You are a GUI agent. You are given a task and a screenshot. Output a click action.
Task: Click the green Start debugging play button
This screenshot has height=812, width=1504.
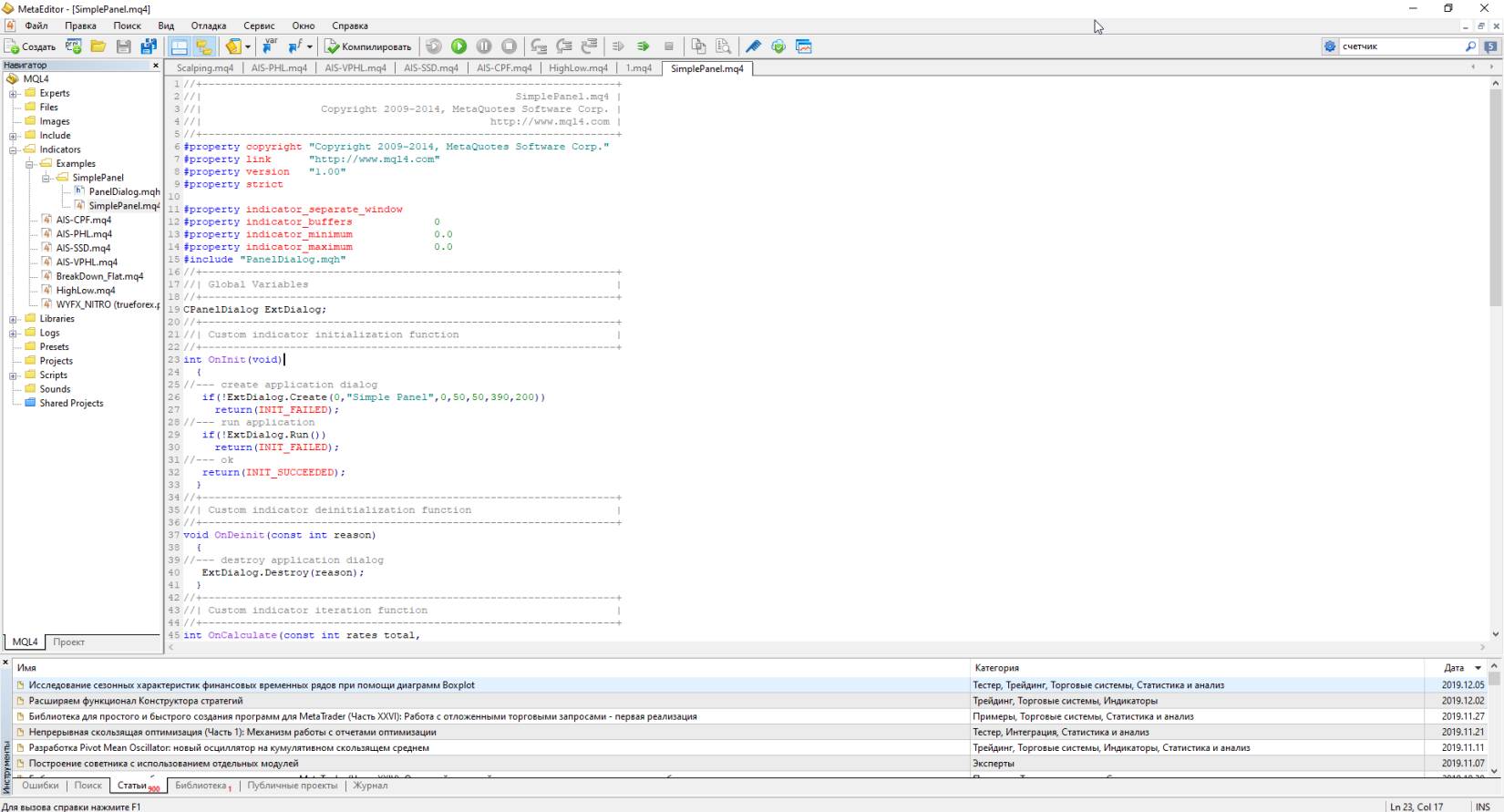[x=458, y=46]
